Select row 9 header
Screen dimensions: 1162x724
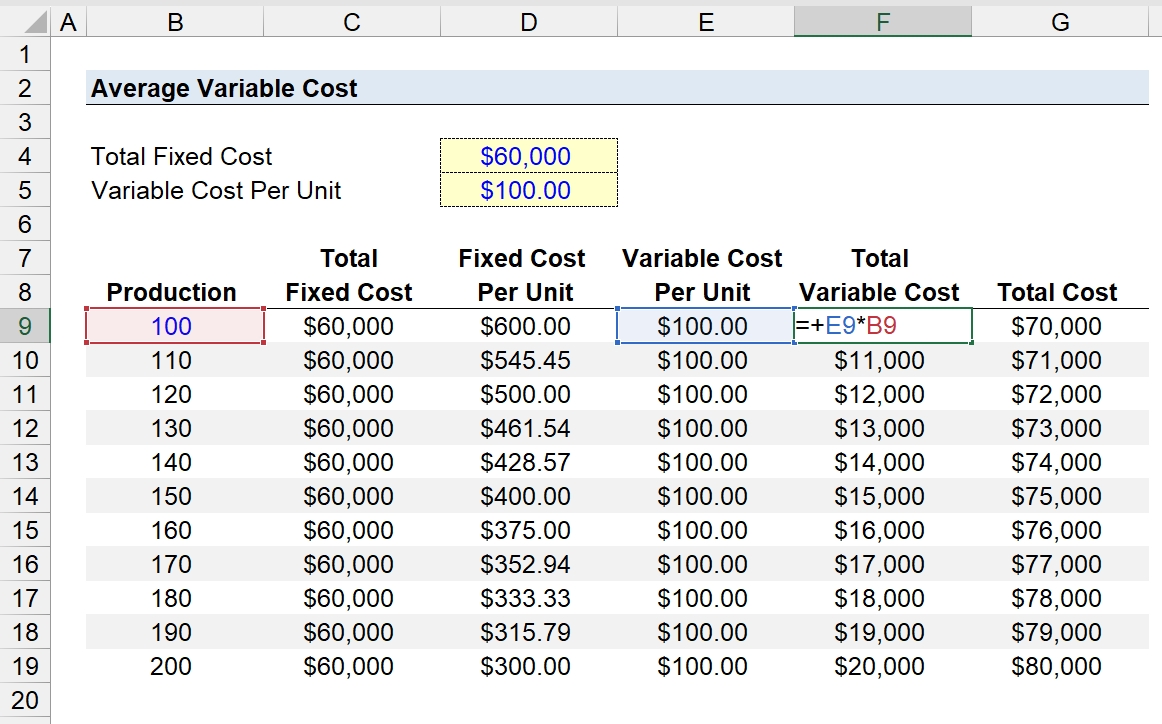coord(24,326)
